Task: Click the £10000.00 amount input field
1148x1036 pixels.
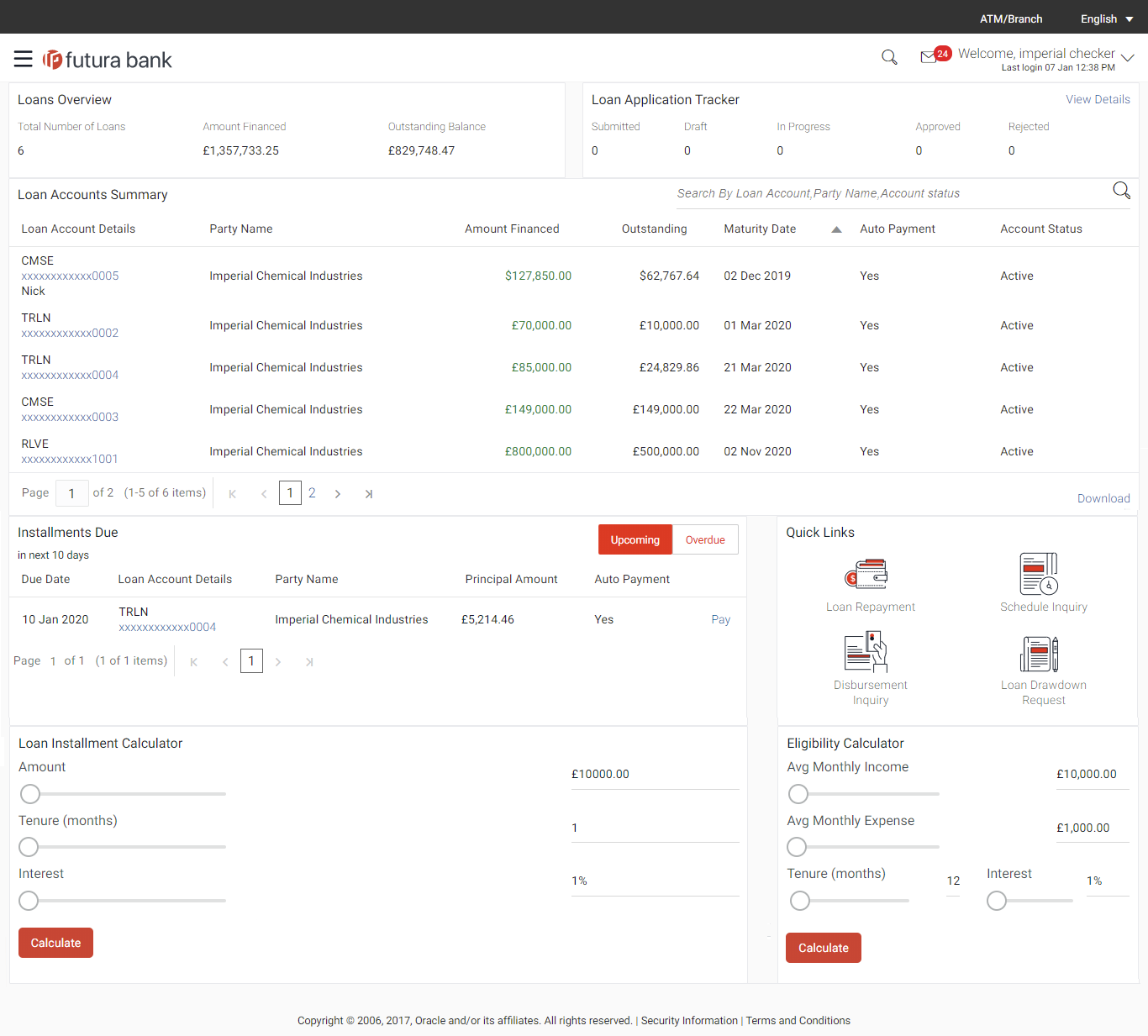Action: pos(655,774)
